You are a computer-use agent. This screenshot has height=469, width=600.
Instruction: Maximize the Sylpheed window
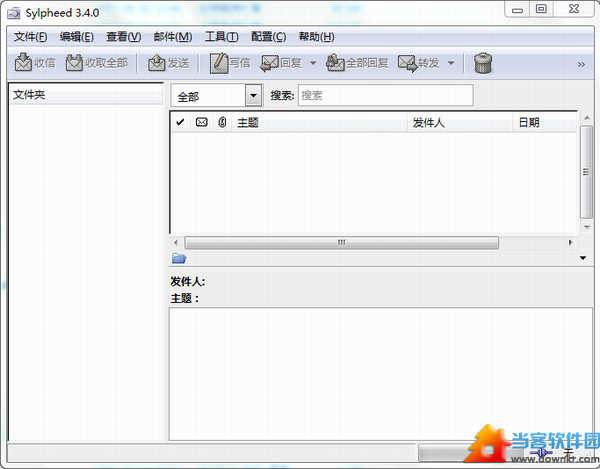[541, 8]
